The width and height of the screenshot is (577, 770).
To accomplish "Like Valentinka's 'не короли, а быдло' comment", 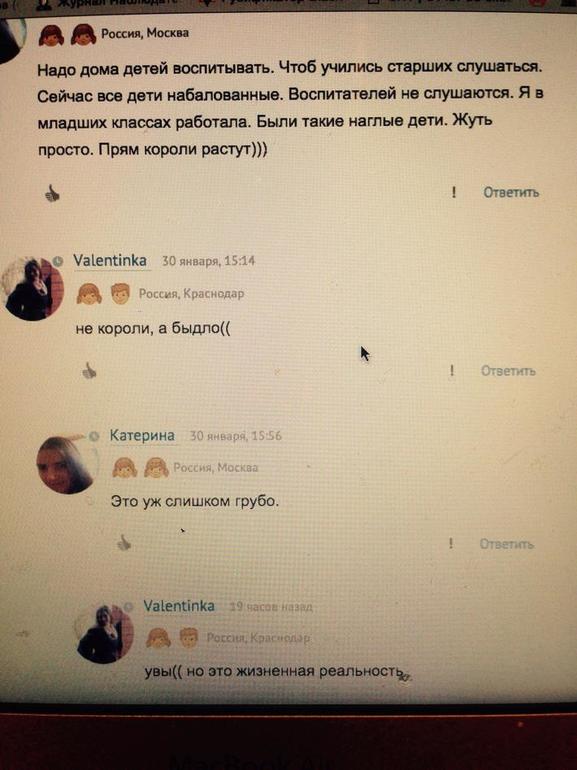I will [x=89, y=370].
